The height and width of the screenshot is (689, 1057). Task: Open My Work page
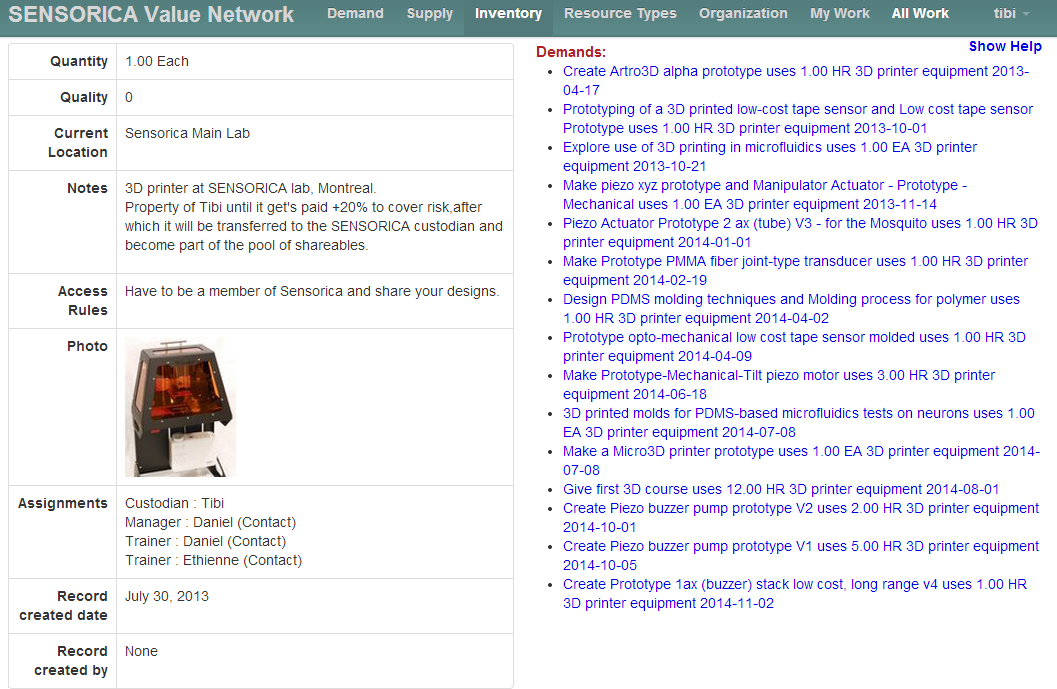point(840,13)
